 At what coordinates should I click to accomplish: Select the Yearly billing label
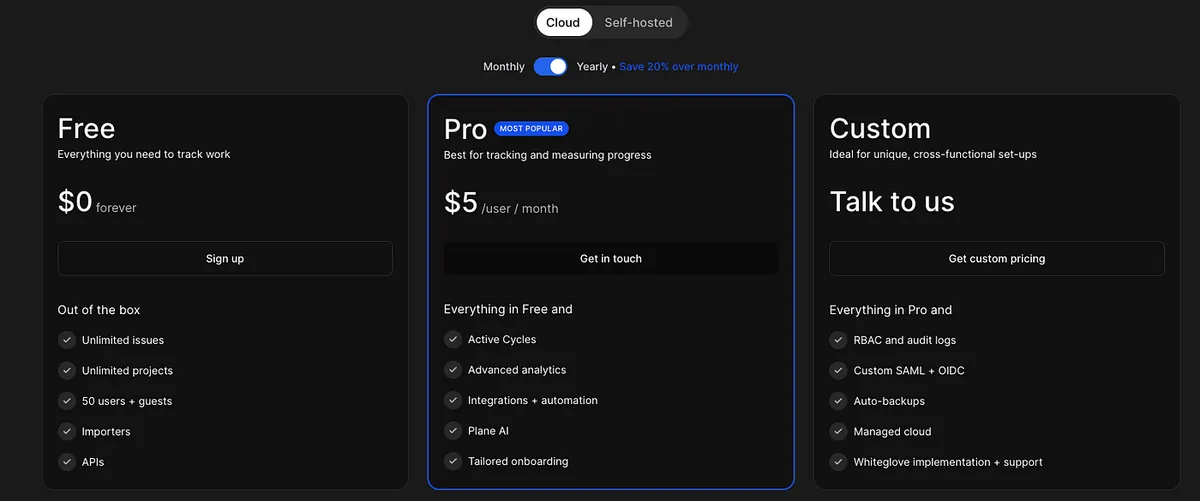tap(592, 67)
